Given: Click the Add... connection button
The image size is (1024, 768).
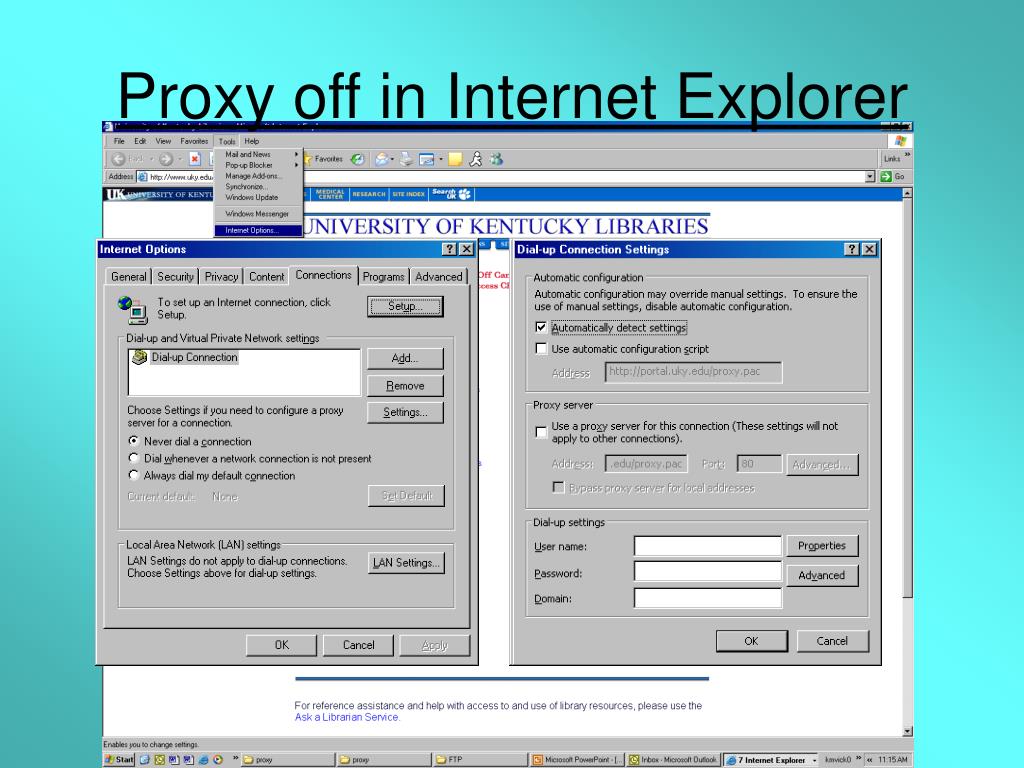Looking at the screenshot, I should [405, 358].
